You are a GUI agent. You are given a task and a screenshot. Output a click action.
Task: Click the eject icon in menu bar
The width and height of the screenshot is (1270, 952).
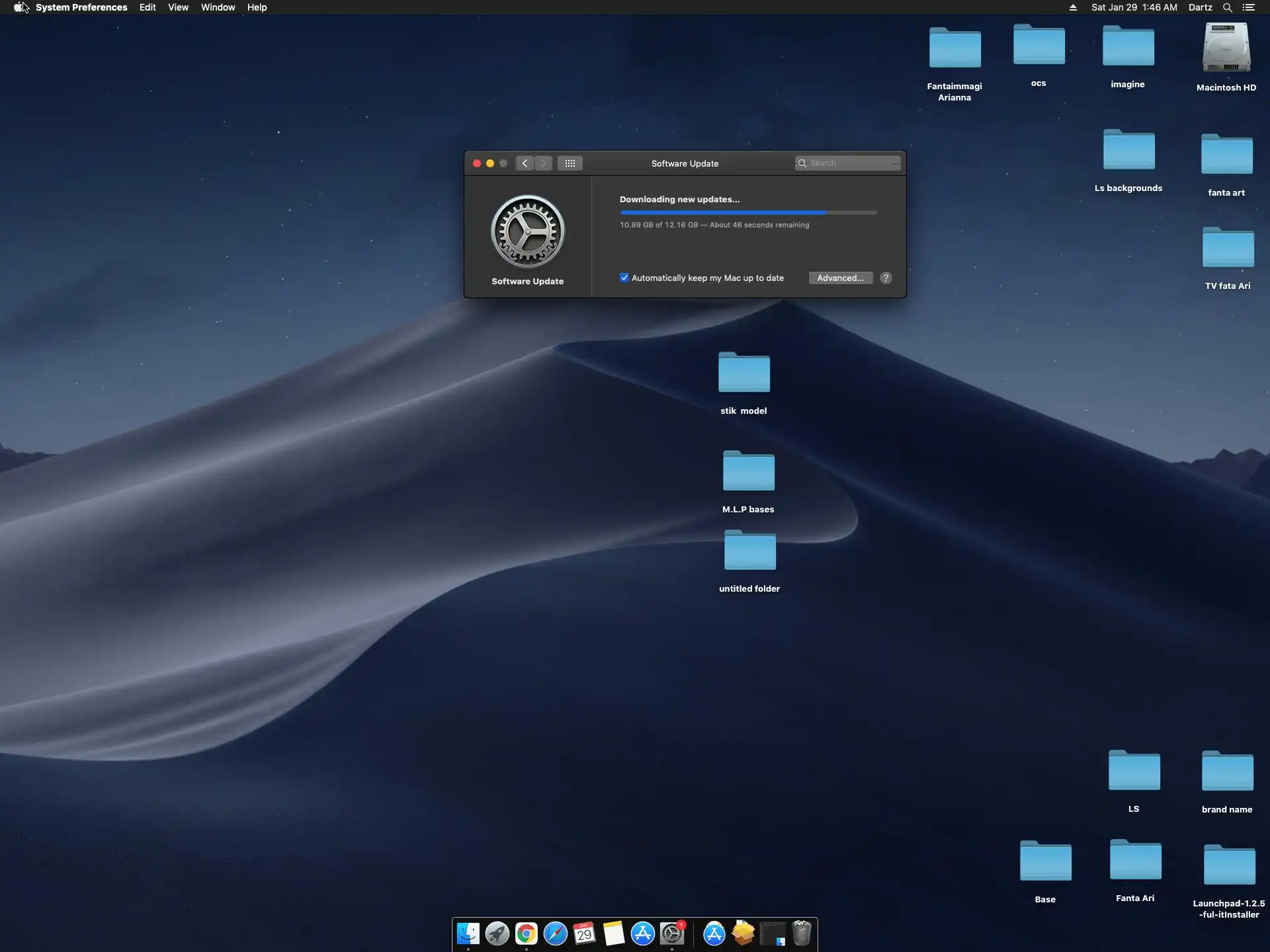coord(1073,7)
